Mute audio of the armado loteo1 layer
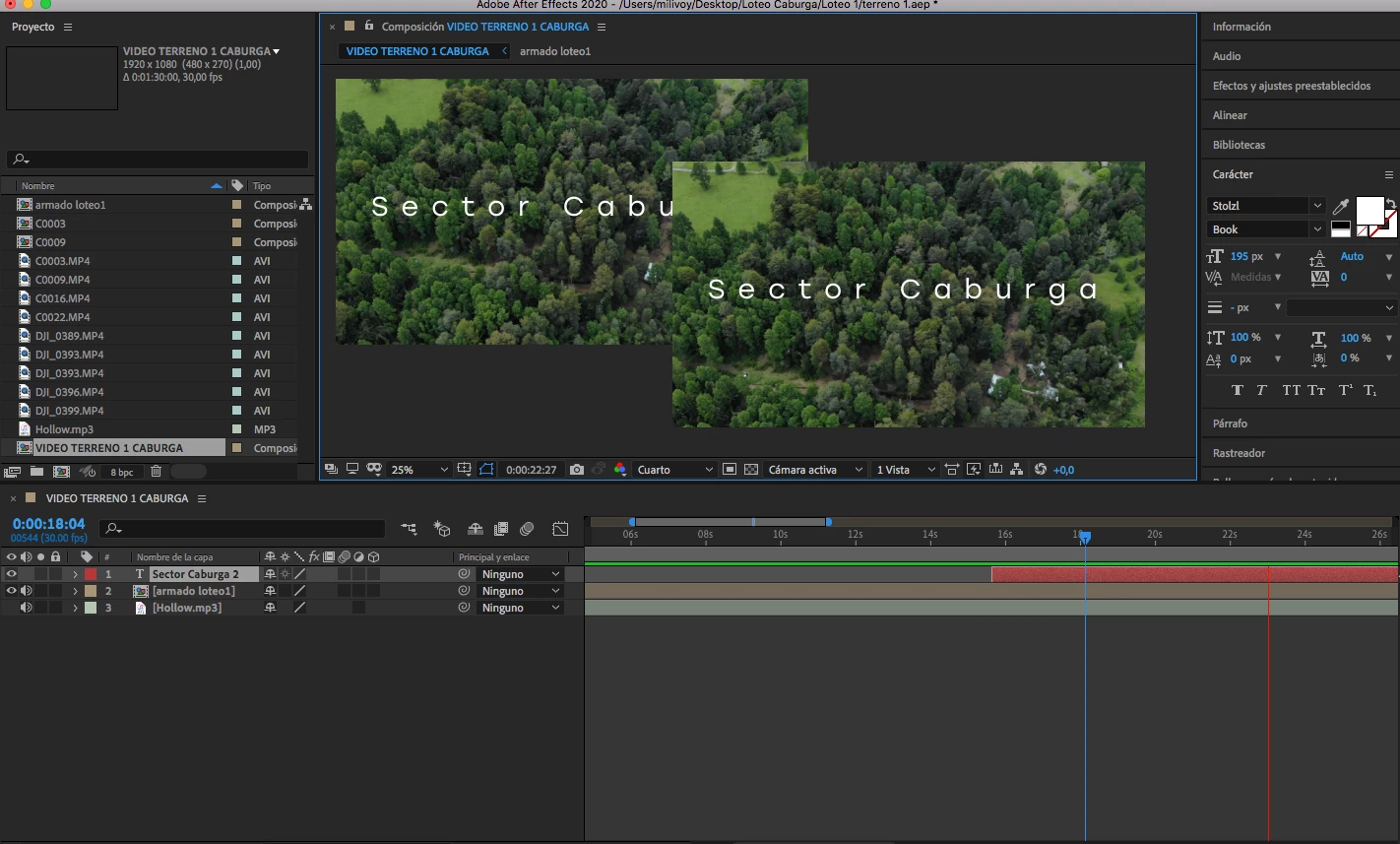The image size is (1400, 844). (x=27, y=591)
